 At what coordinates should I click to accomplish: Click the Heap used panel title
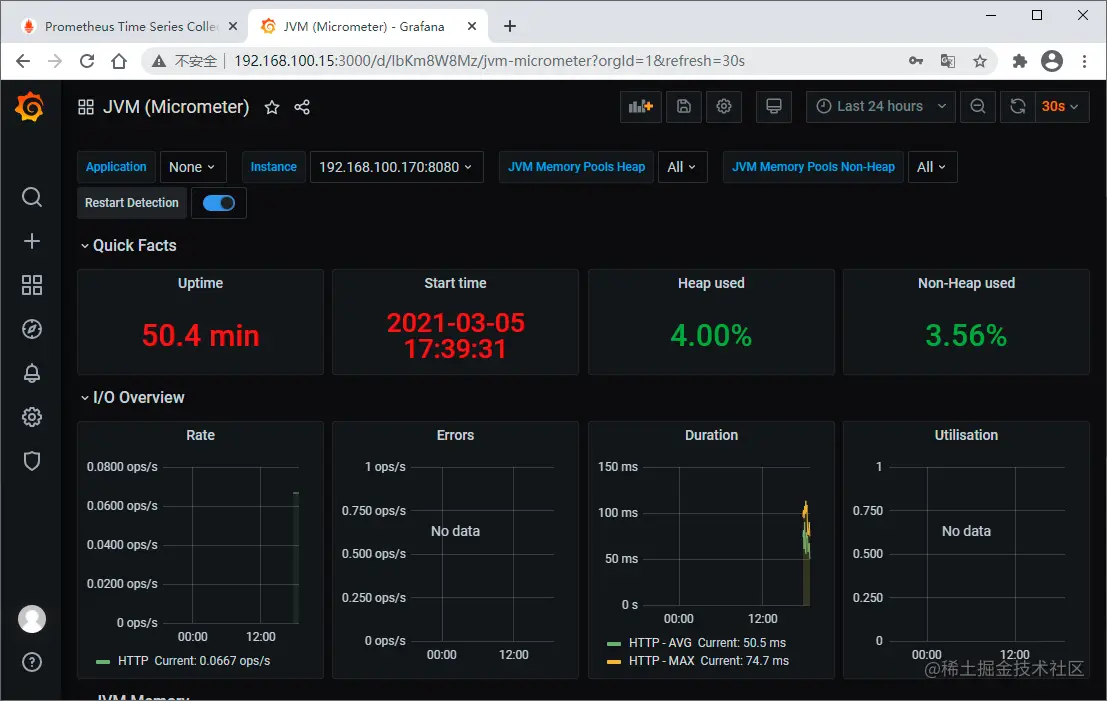(711, 283)
